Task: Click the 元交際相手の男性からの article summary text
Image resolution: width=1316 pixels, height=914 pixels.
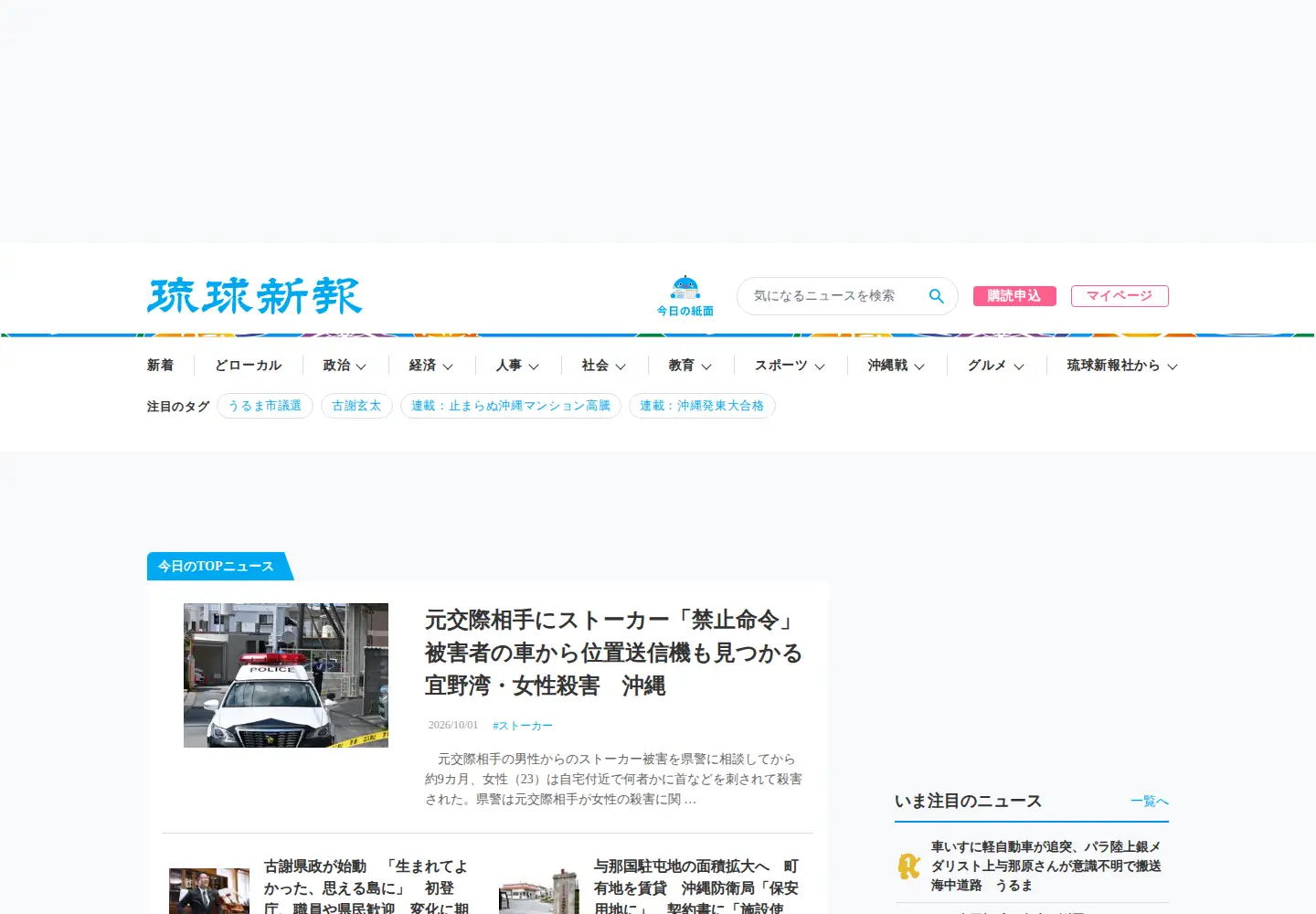Action: (613, 779)
